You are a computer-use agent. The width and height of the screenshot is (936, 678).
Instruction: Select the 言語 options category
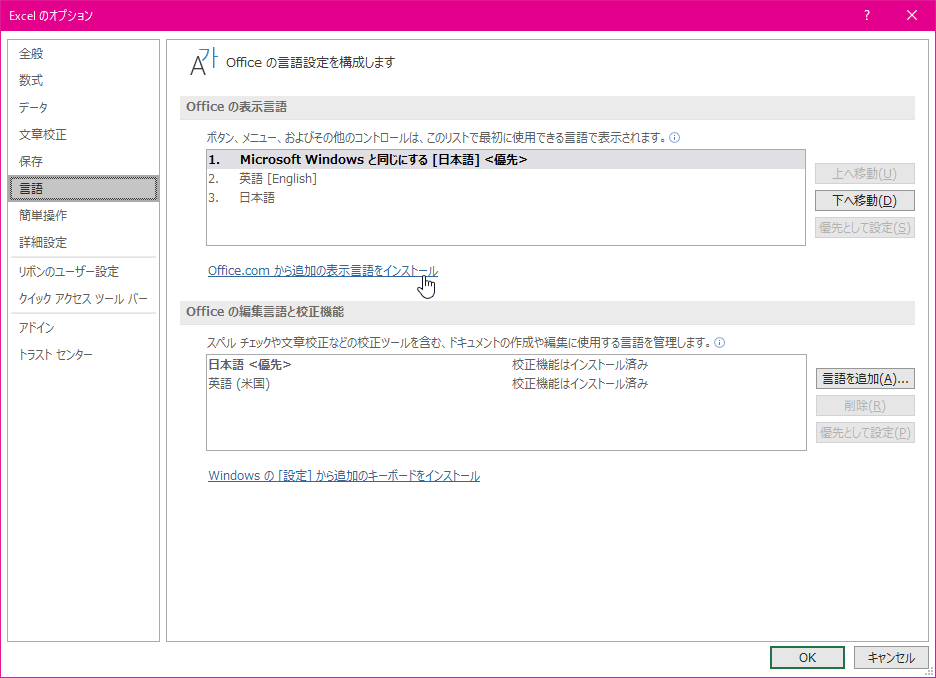(84, 189)
